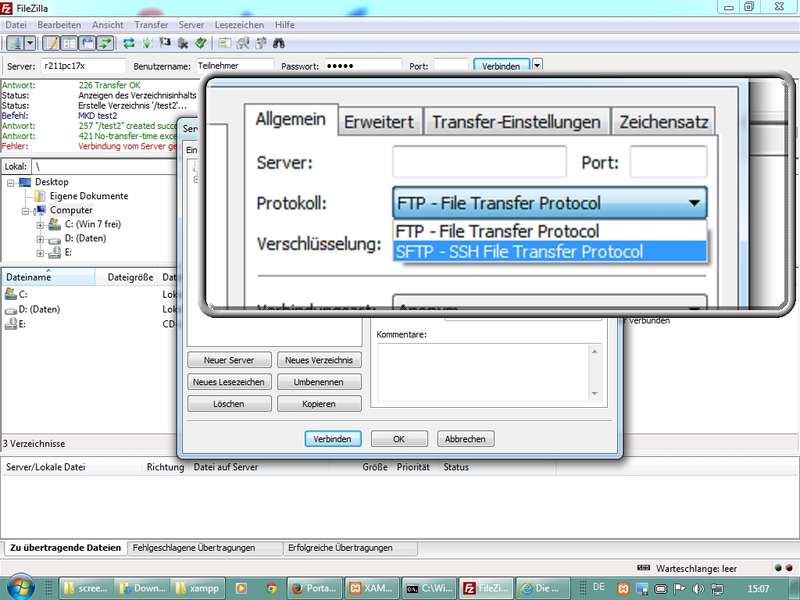This screenshot has height=600, width=800.
Task: Click inside the Kommentare text box
Action: coord(483,372)
